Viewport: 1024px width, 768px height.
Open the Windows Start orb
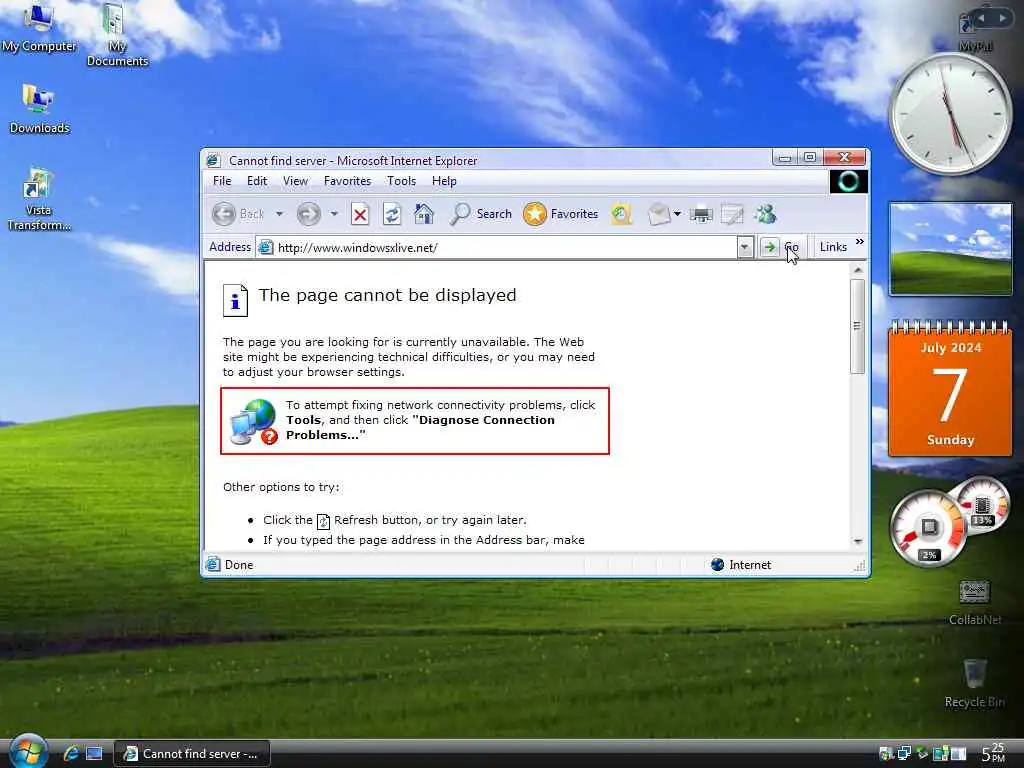(x=27, y=751)
